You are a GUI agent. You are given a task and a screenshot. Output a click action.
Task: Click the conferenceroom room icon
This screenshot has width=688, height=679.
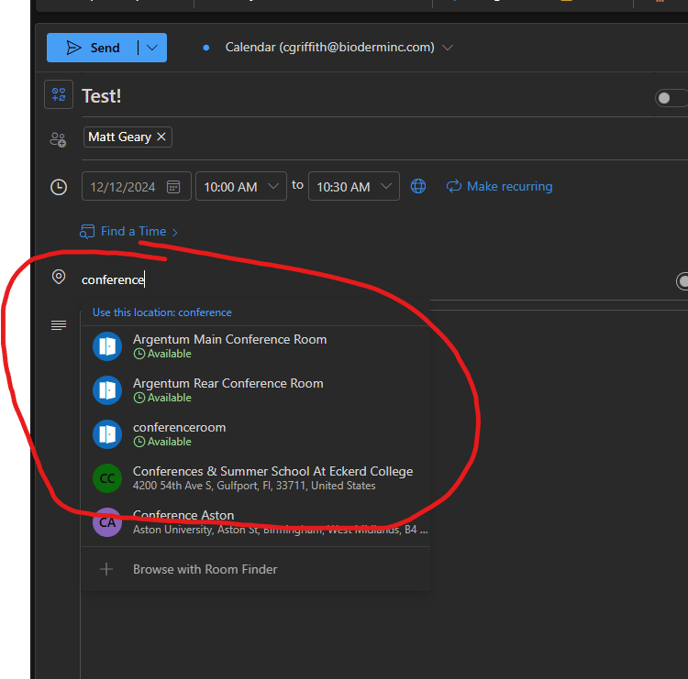pyautogui.click(x=107, y=435)
